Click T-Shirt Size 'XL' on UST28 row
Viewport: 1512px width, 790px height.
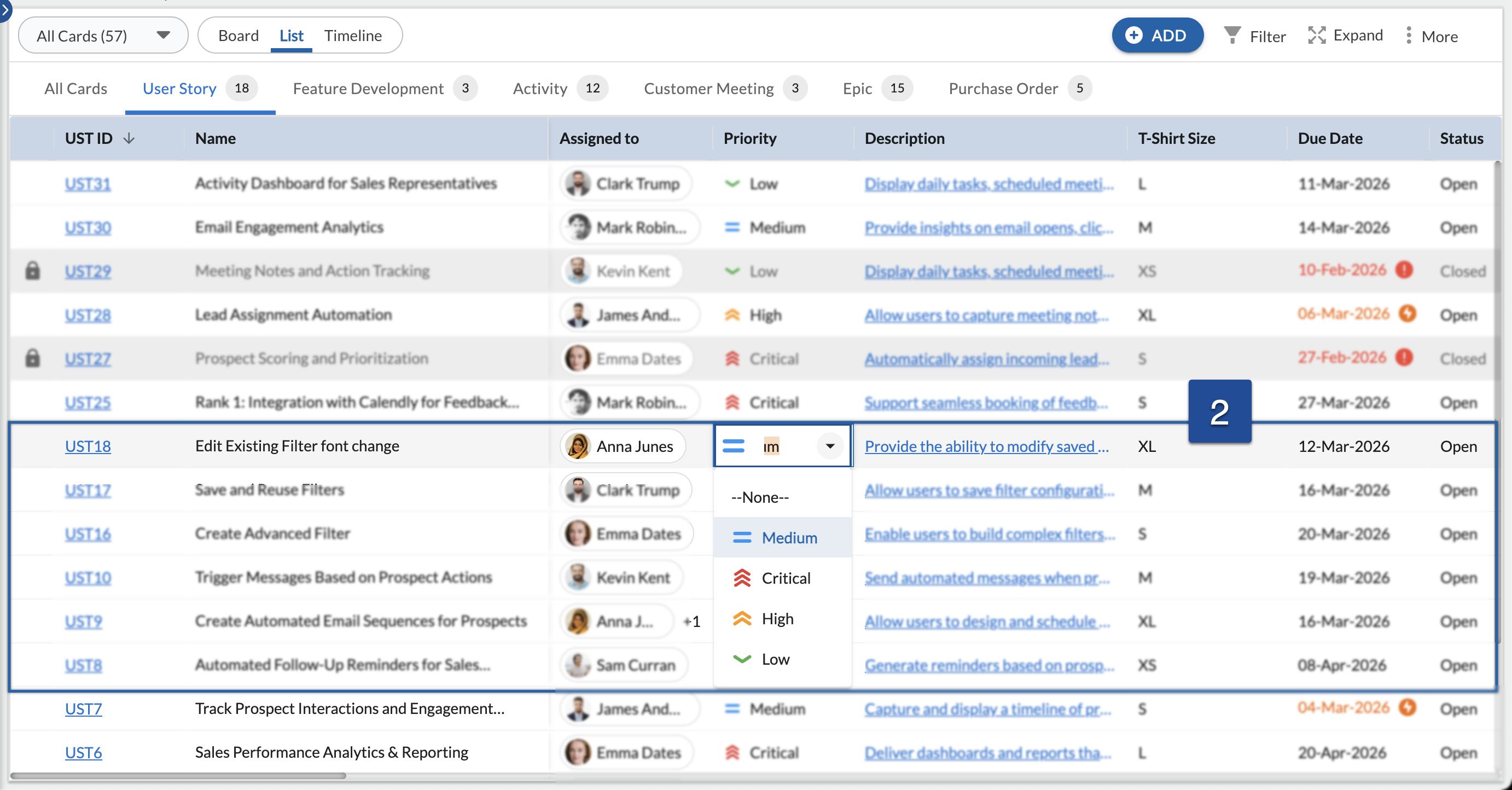[1147, 315]
